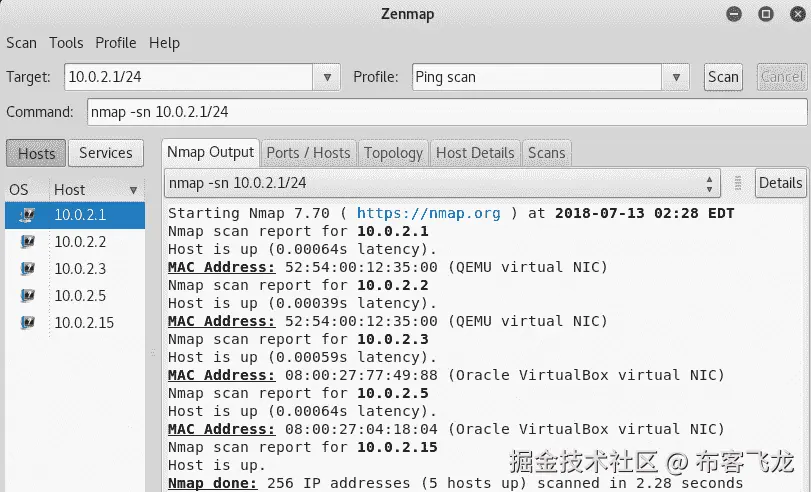Switch to the Ports / Hosts tab

click(x=308, y=153)
